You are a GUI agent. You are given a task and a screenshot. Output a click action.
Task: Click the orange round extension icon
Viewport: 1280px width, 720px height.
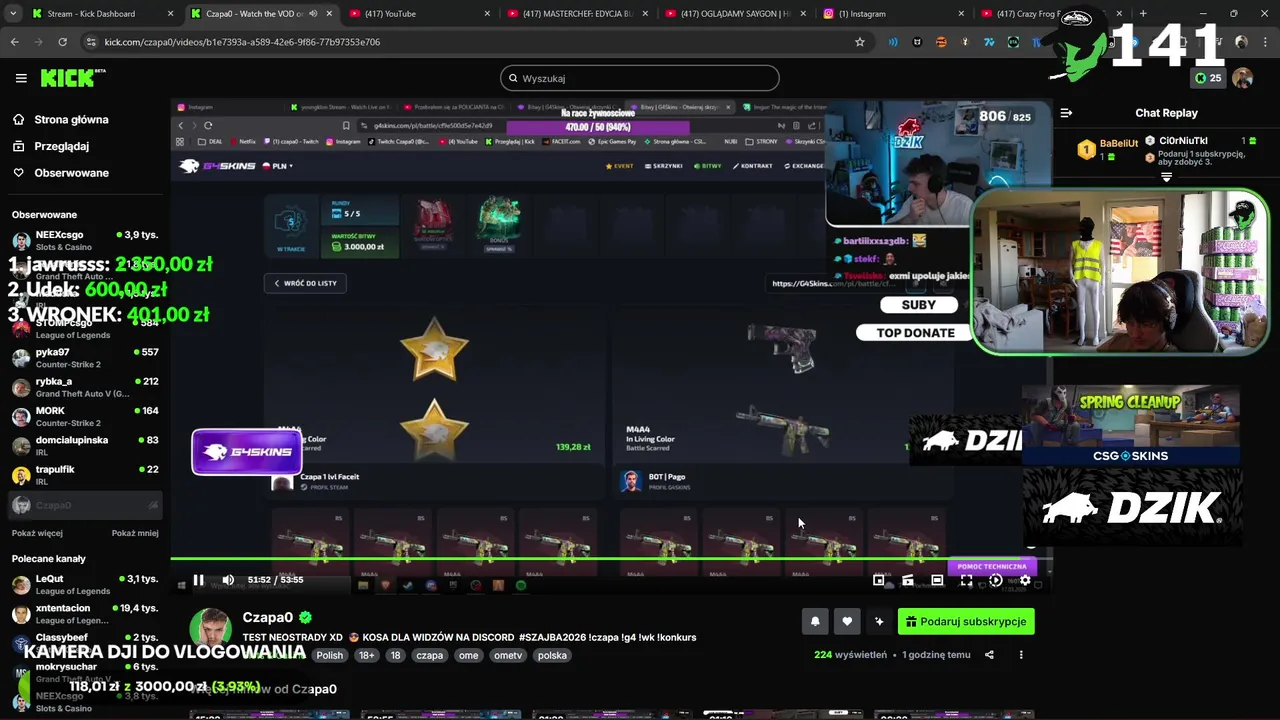click(941, 42)
